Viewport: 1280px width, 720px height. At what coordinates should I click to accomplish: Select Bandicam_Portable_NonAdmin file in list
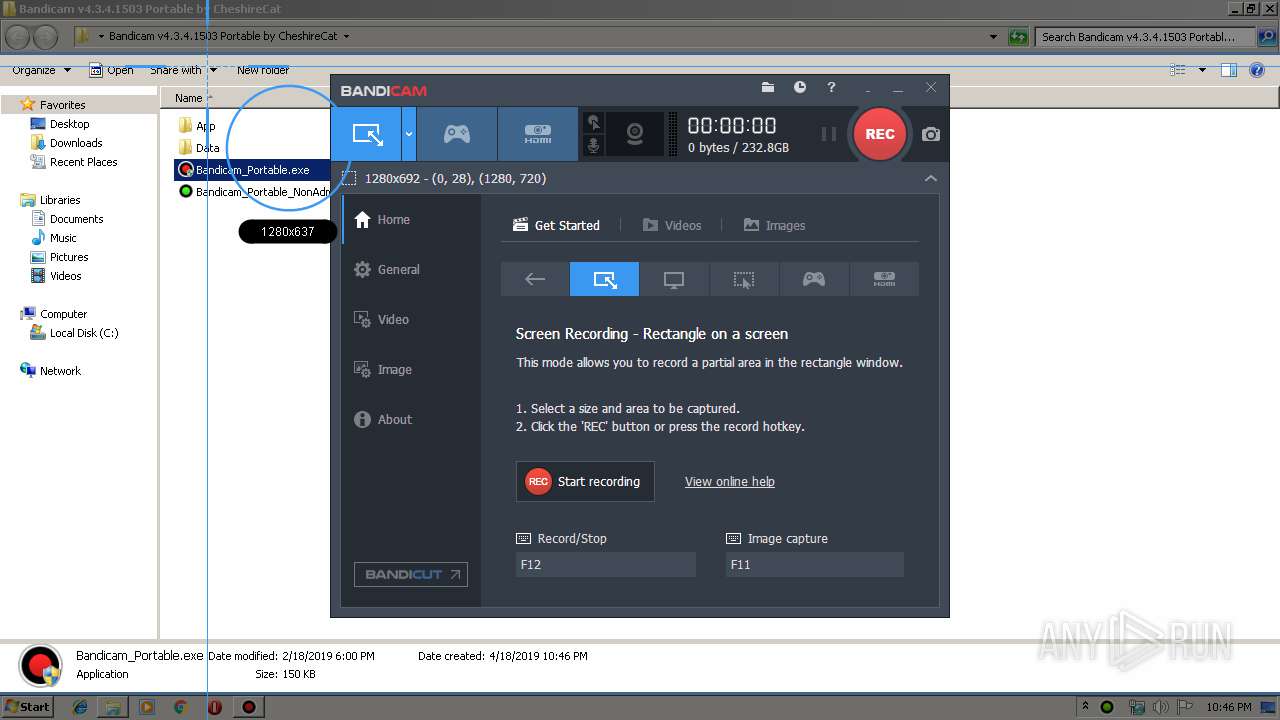click(254, 192)
